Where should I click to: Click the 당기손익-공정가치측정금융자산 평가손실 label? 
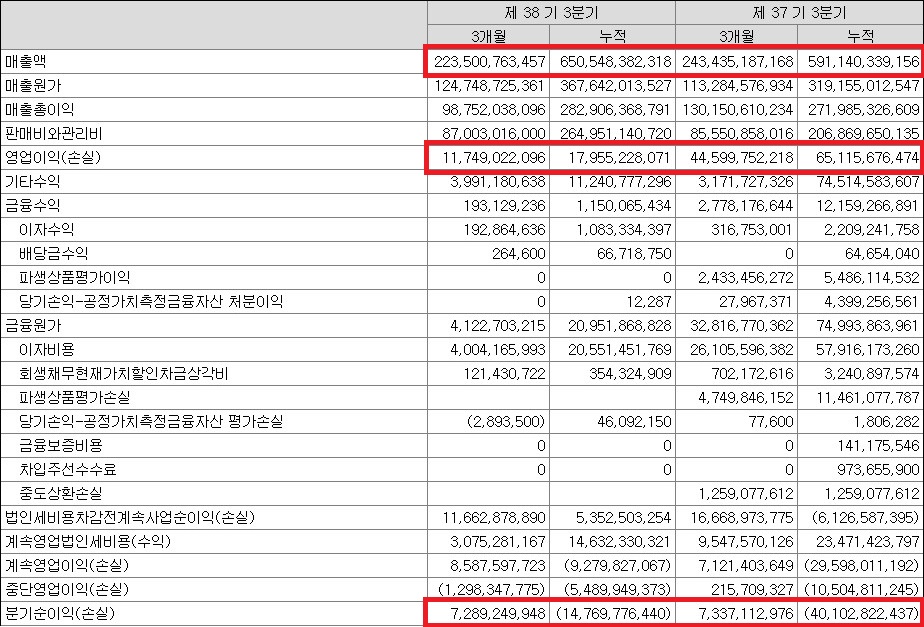click(150, 422)
